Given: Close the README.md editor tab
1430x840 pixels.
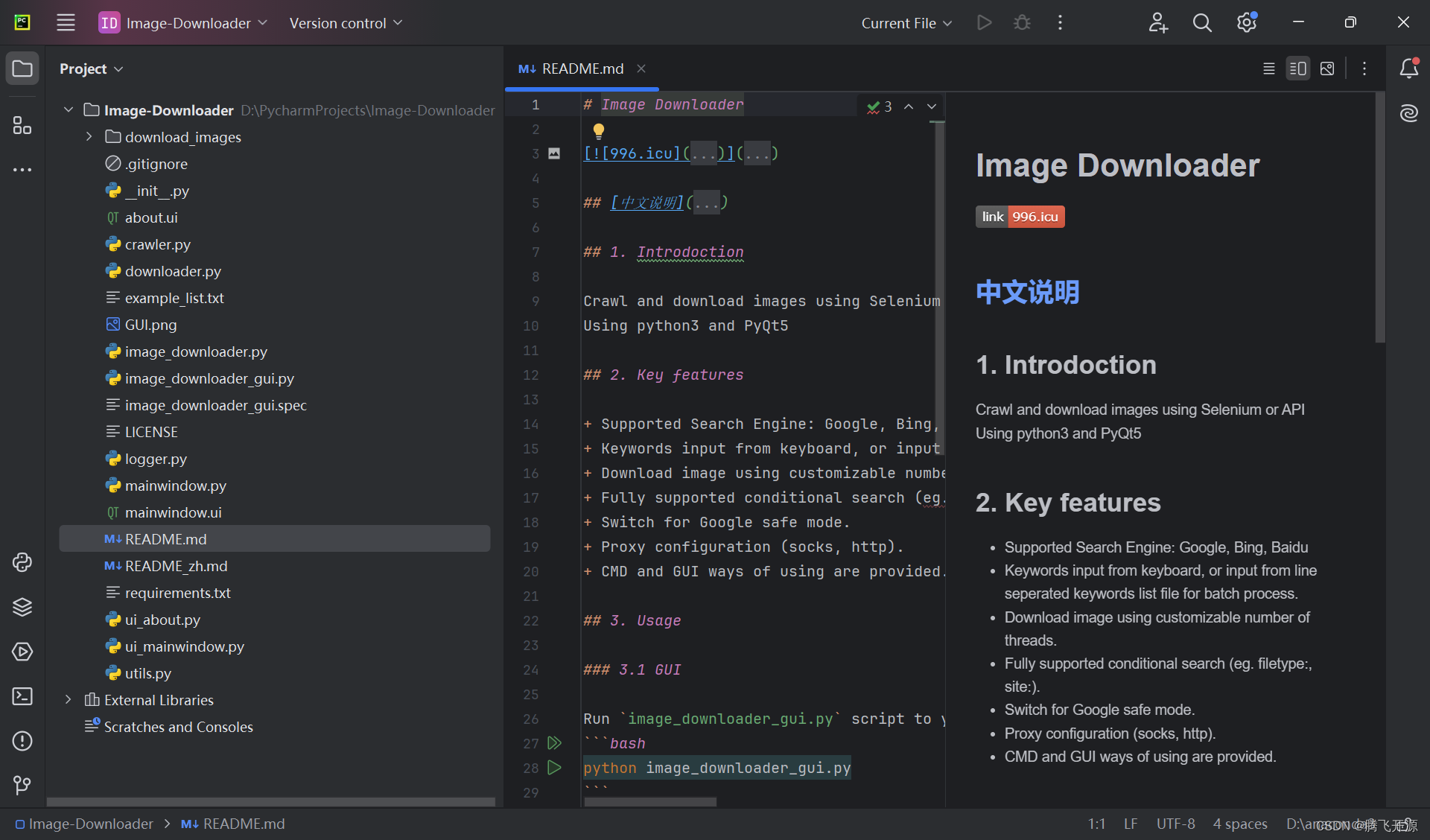Looking at the screenshot, I should (x=641, y=69).
